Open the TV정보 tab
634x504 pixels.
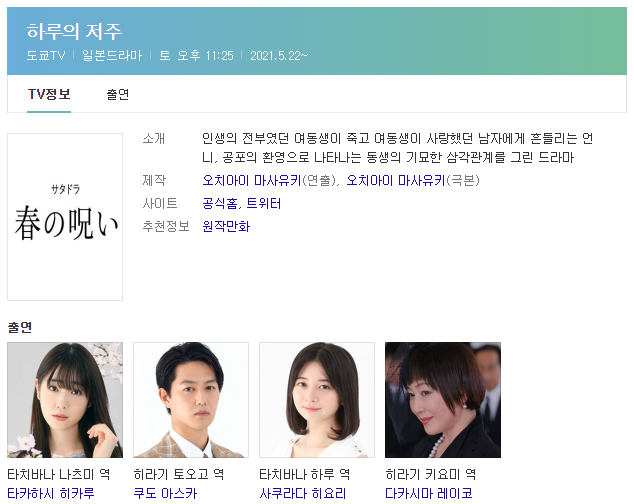(x=49, y=94)
